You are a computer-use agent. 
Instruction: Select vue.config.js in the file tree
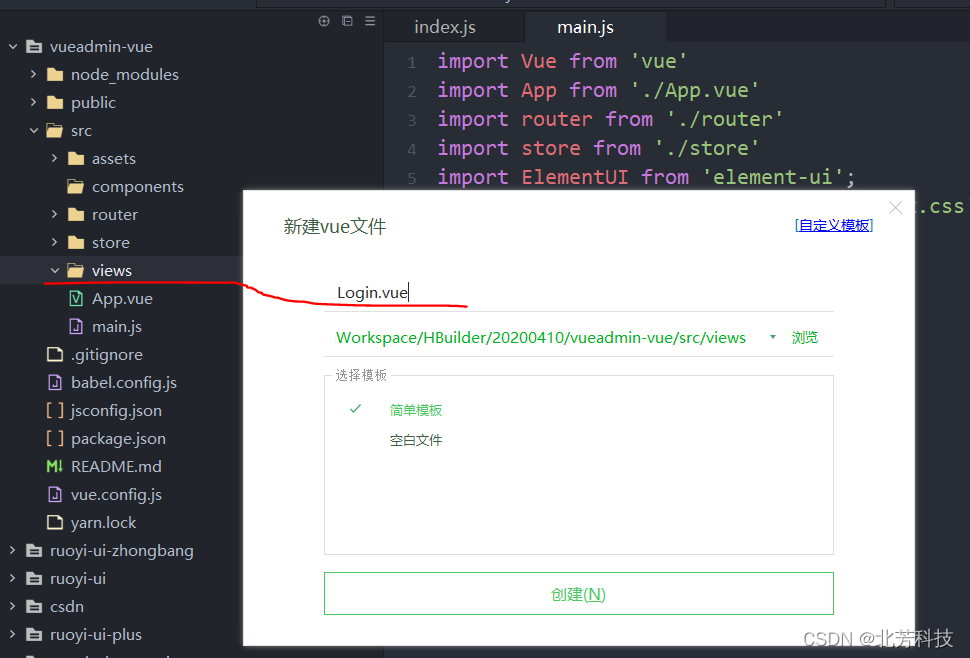click(x=116, y=495)
